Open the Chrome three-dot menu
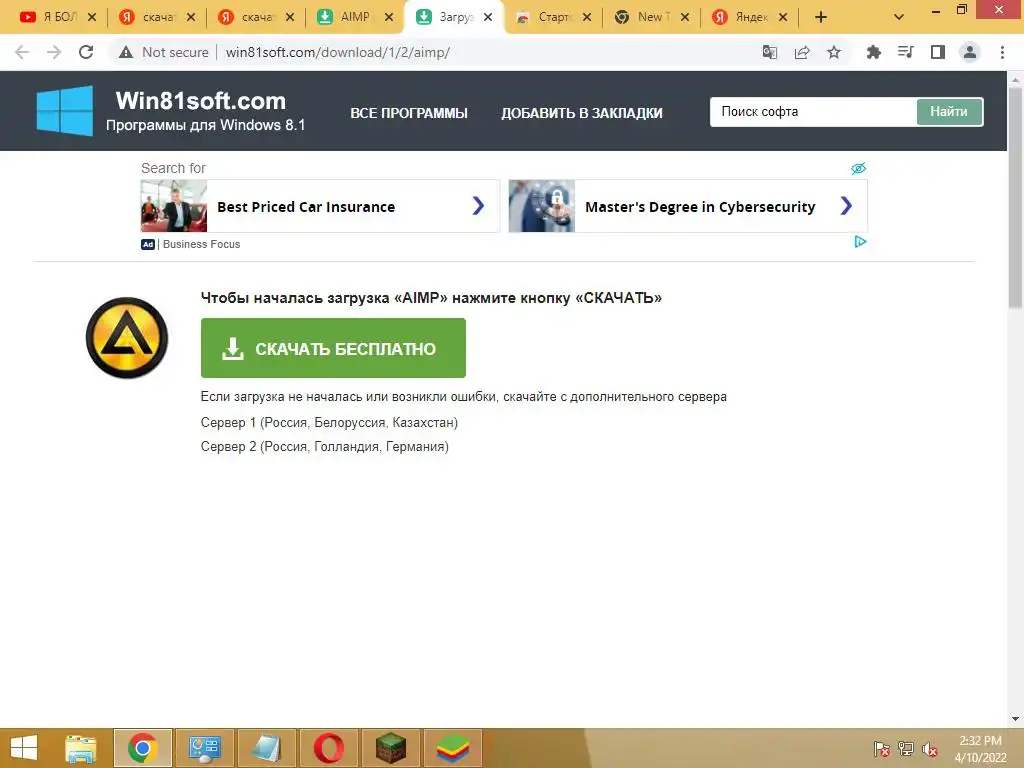The width and height of the screenshot is (1024, 768). [1002, 52]
